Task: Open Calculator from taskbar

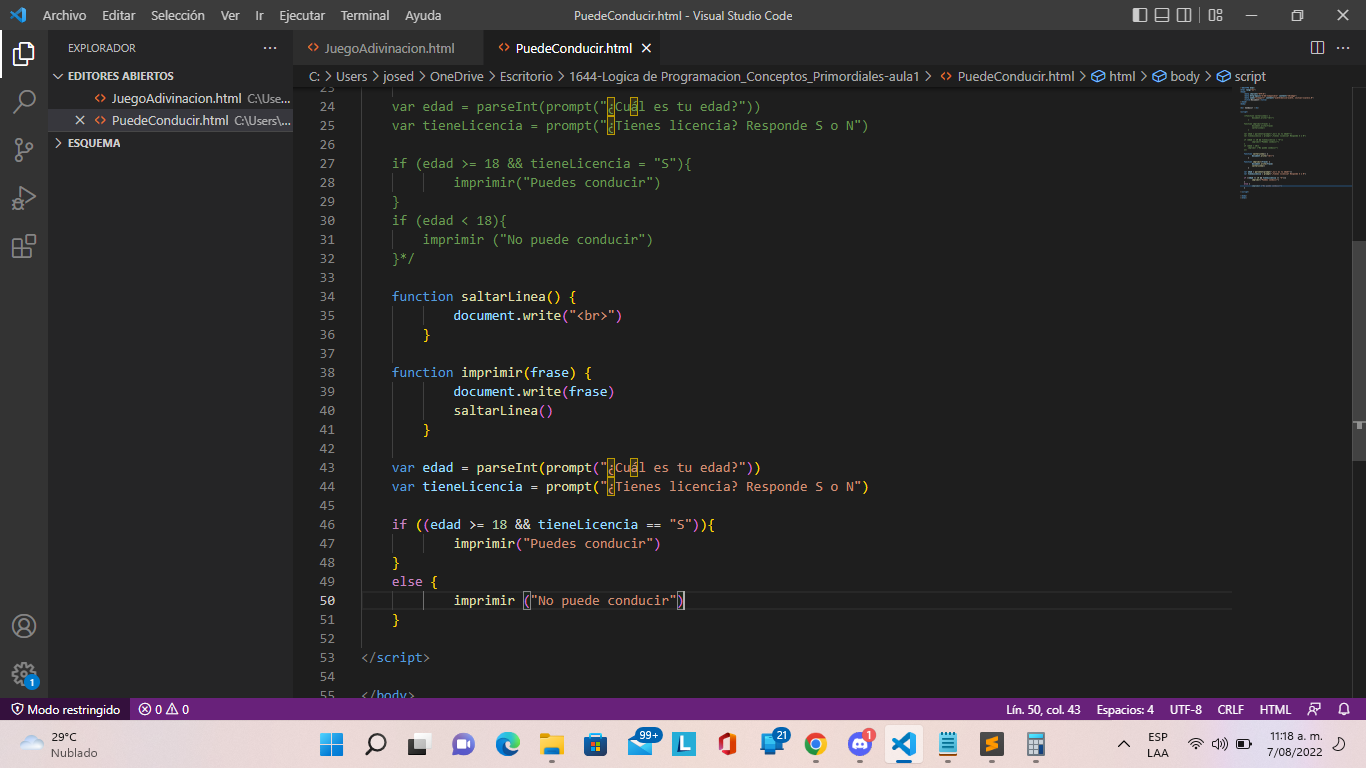Action: point(1036,744)
